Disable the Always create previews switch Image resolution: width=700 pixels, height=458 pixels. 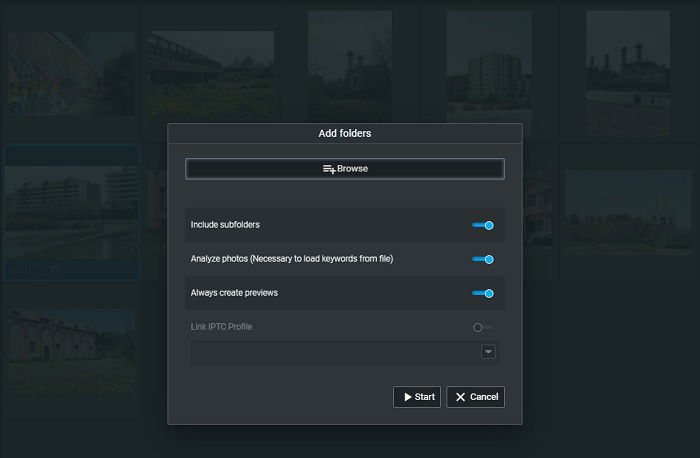483,293
